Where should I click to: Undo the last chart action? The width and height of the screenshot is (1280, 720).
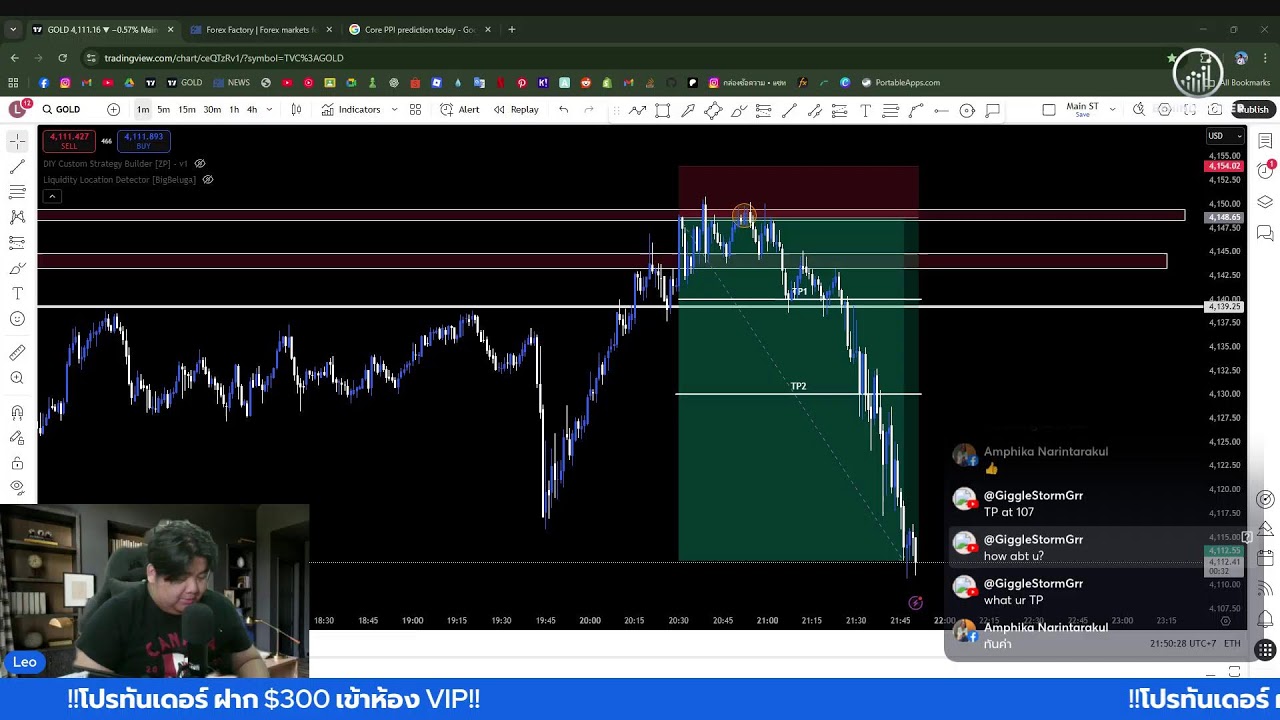564,109
